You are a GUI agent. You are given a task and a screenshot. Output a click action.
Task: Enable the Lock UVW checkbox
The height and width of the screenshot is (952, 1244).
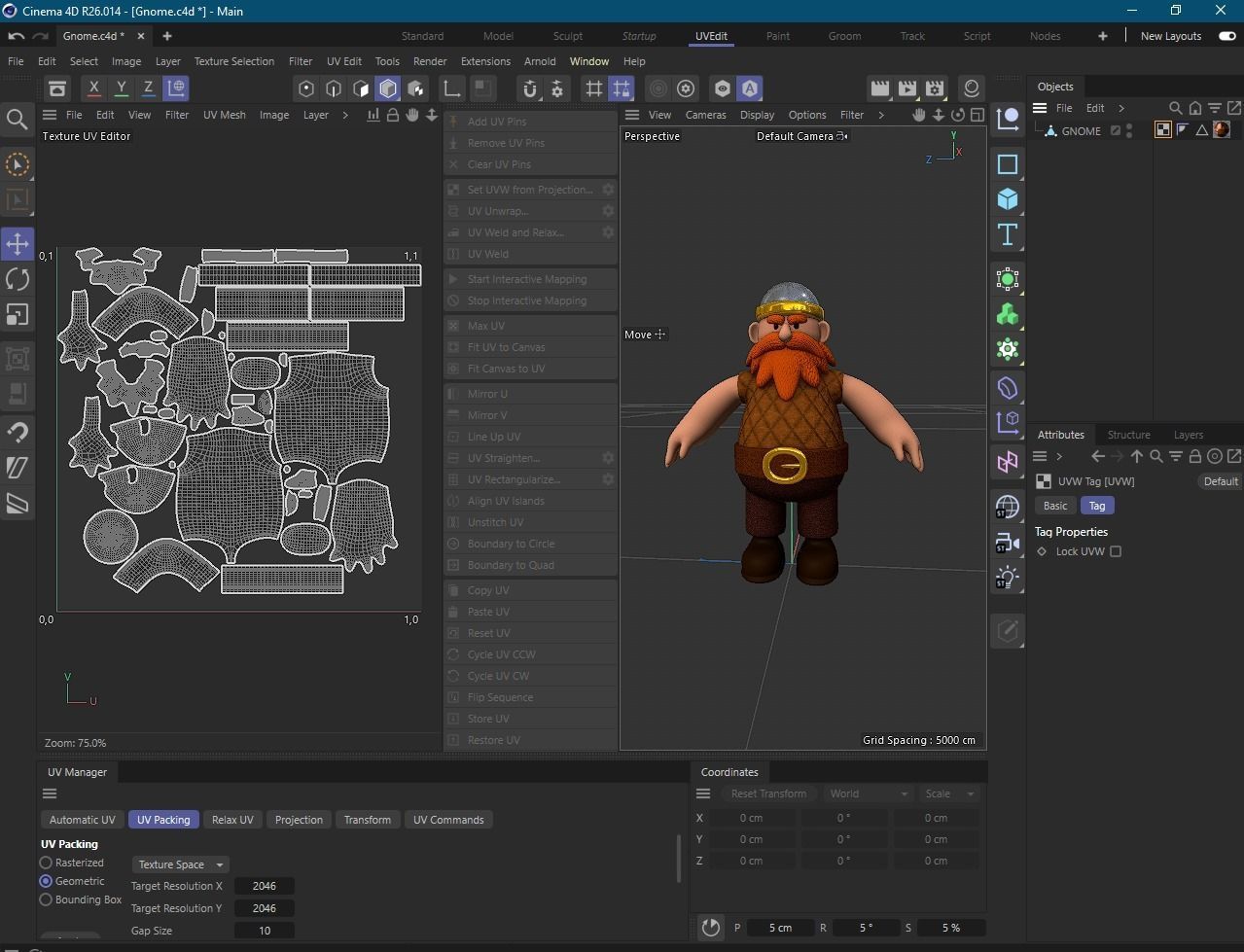click(x=1116, y=551)
